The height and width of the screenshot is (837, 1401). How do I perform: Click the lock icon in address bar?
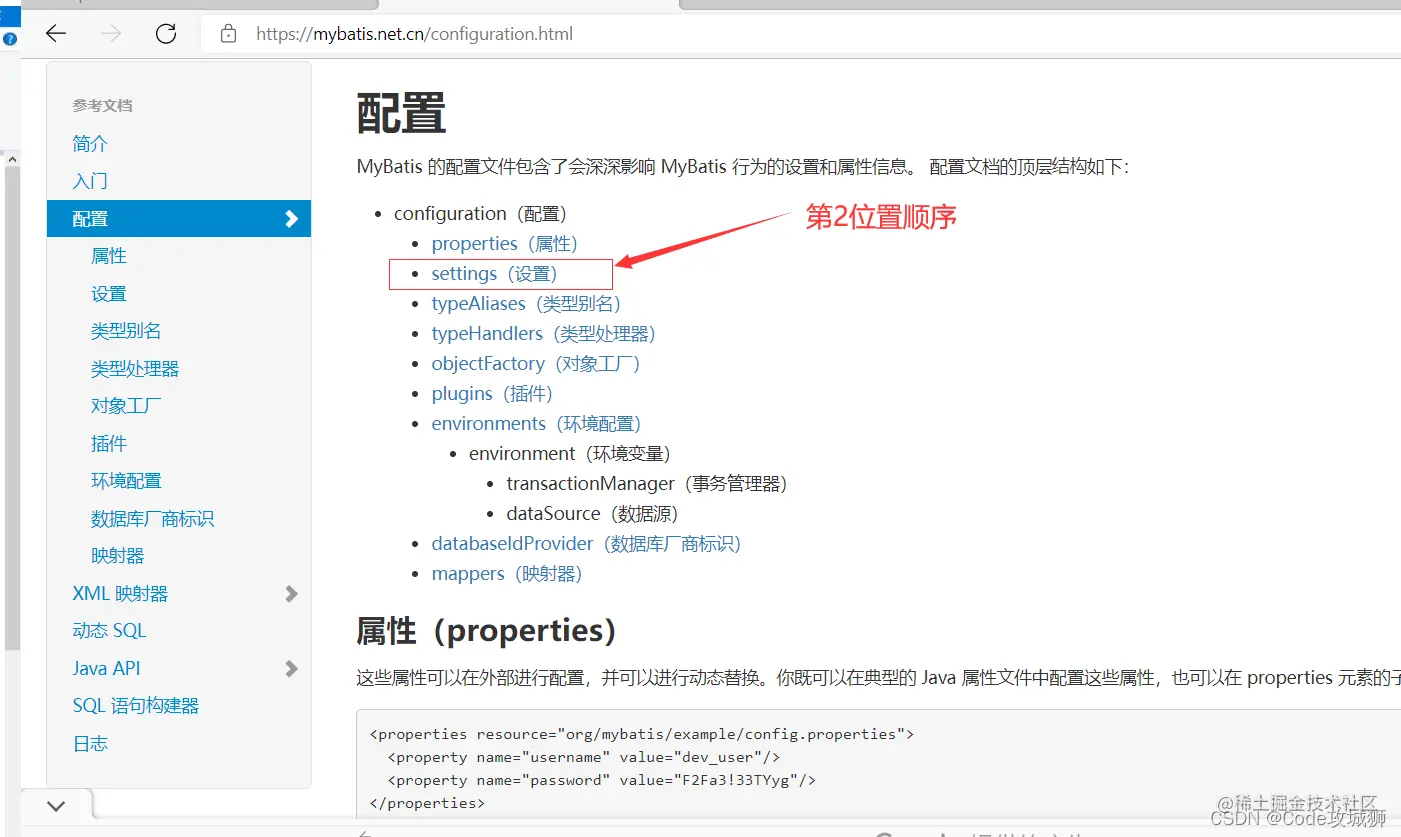pyautogui.click(x=228, y=34)
